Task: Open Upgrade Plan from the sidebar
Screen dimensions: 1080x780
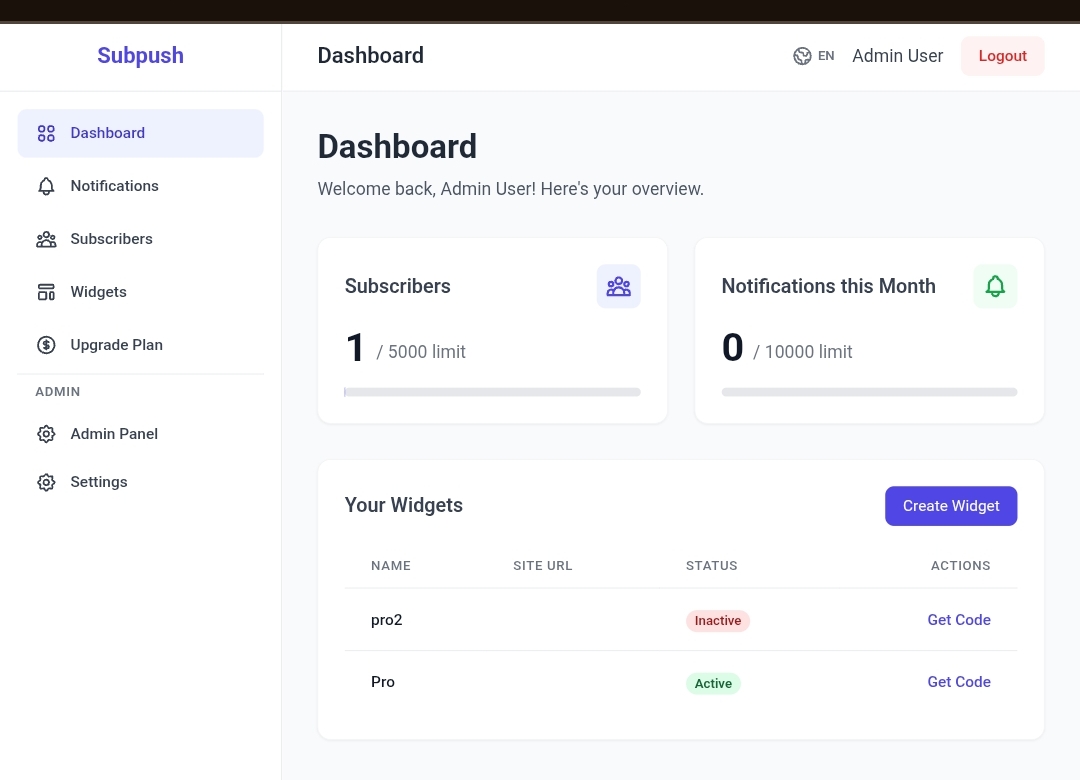Action: point(141,345)
